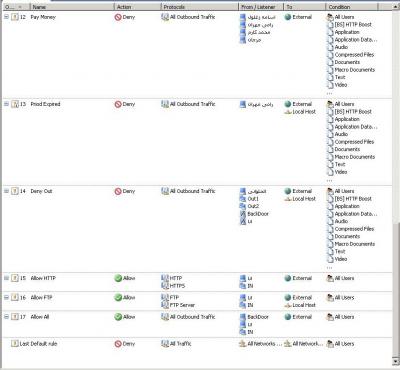Image resolution: width=400 pixels, height=370 pixels.
Task: Click the All Users icon in Allow All rule
Action: coord(330,317)
